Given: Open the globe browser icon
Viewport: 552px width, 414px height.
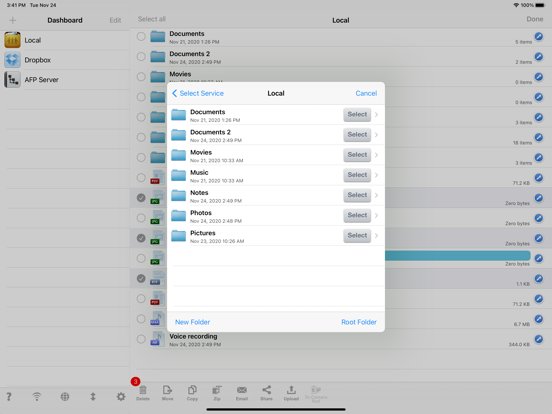Looking at the screenshot, I should (x=65, y=397).
